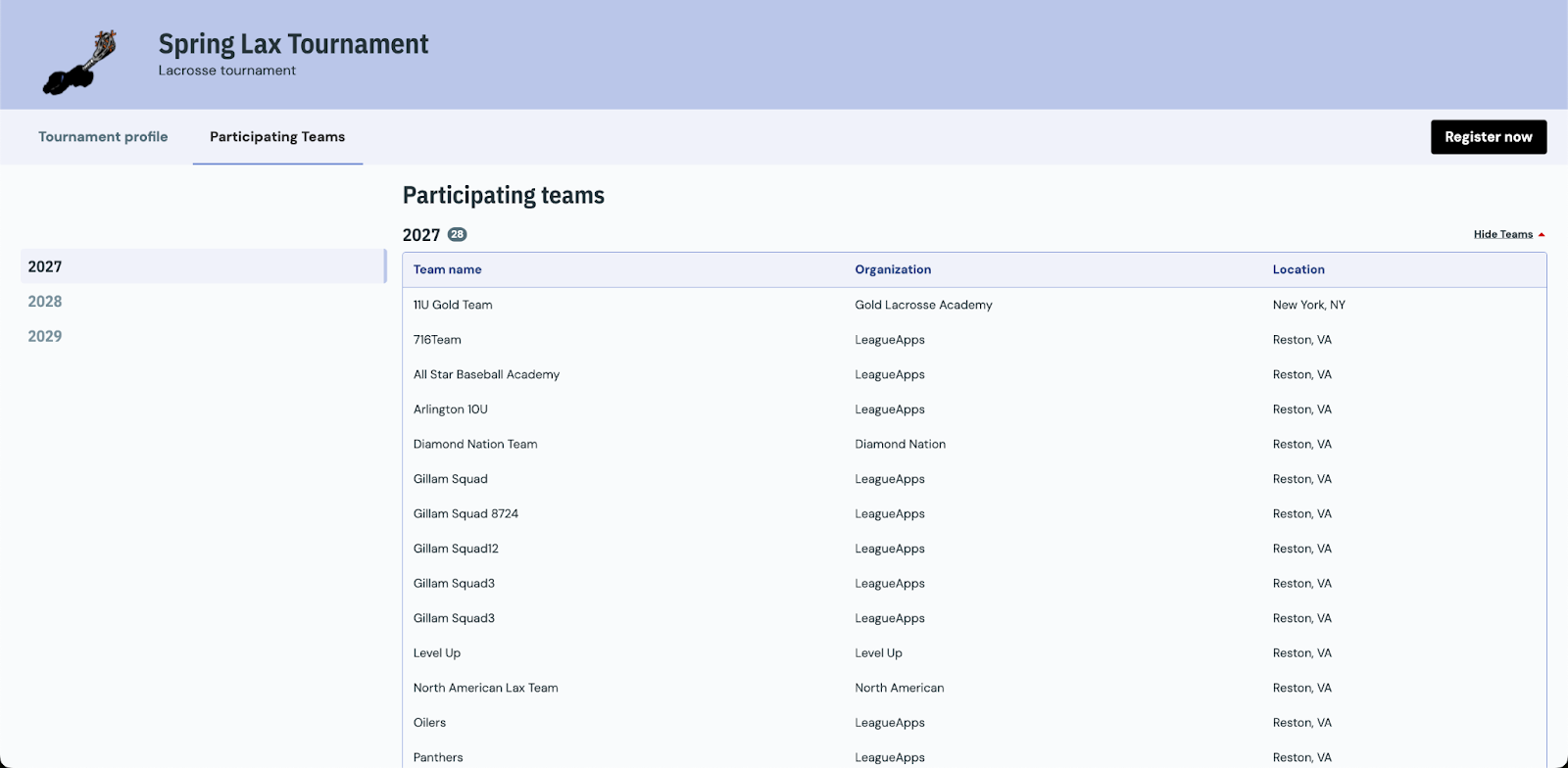Click the Participating teams heading
1568x768 pixels.
click(504, 195)
